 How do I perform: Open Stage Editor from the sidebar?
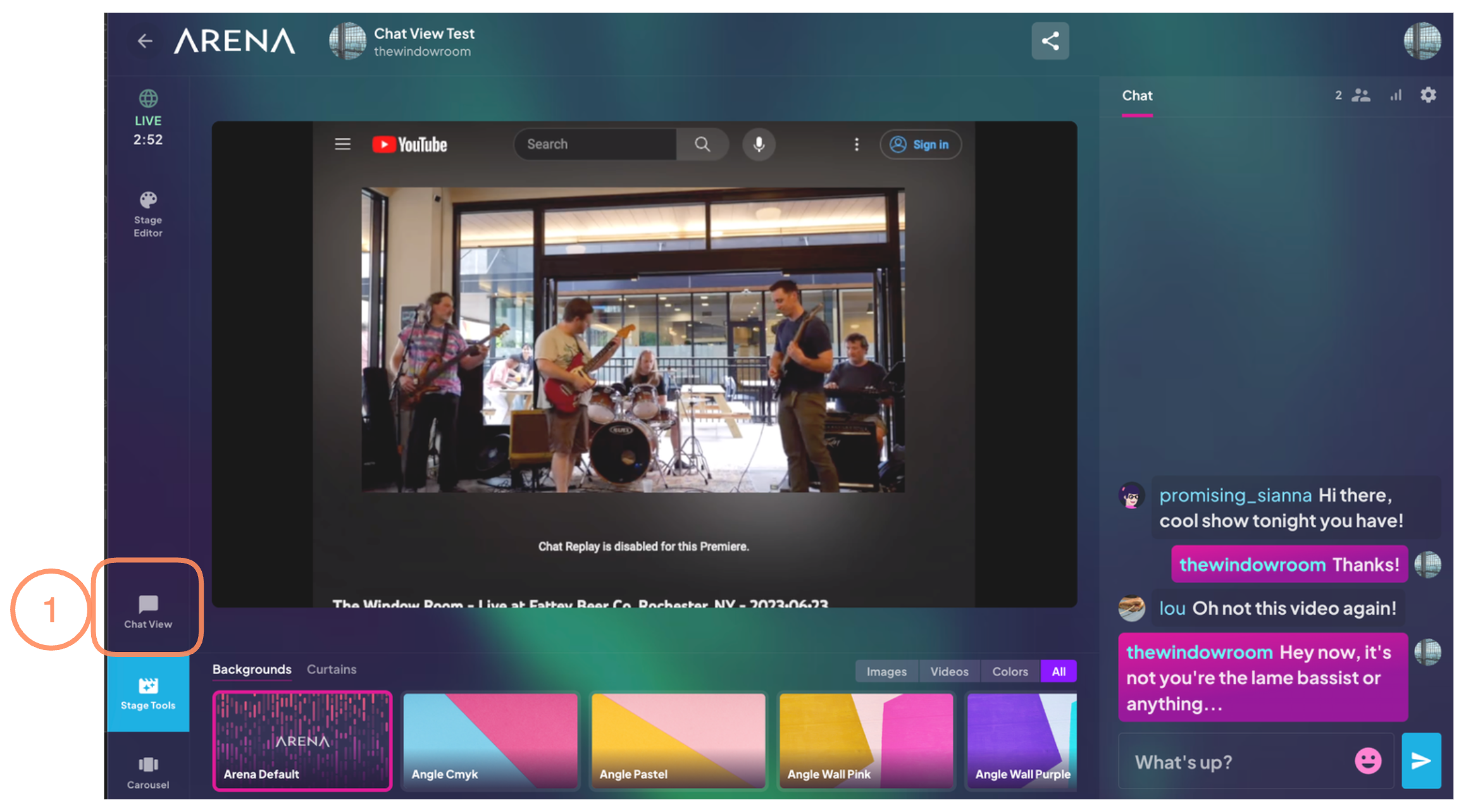pyautogui.click(x=148, y=215)
